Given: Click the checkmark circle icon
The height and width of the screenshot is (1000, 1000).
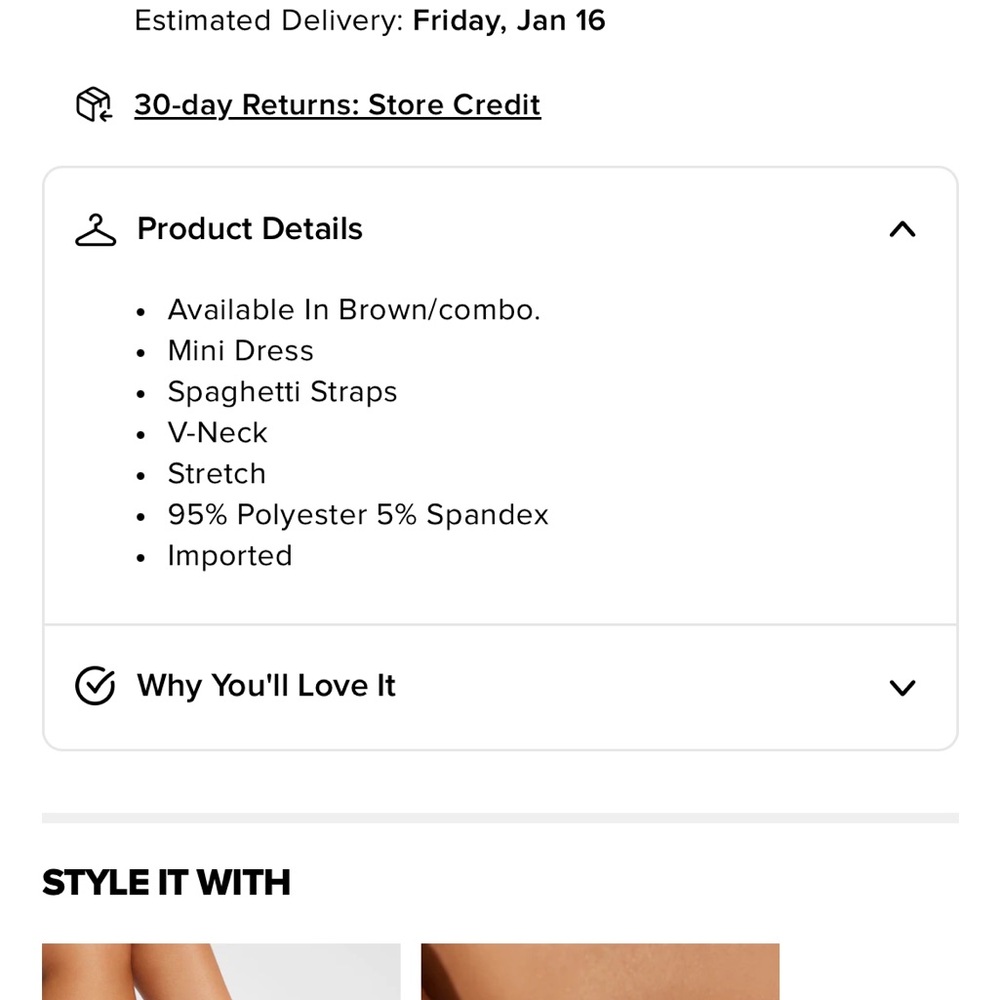Looking at the screenshot, I should pos(95,686).
